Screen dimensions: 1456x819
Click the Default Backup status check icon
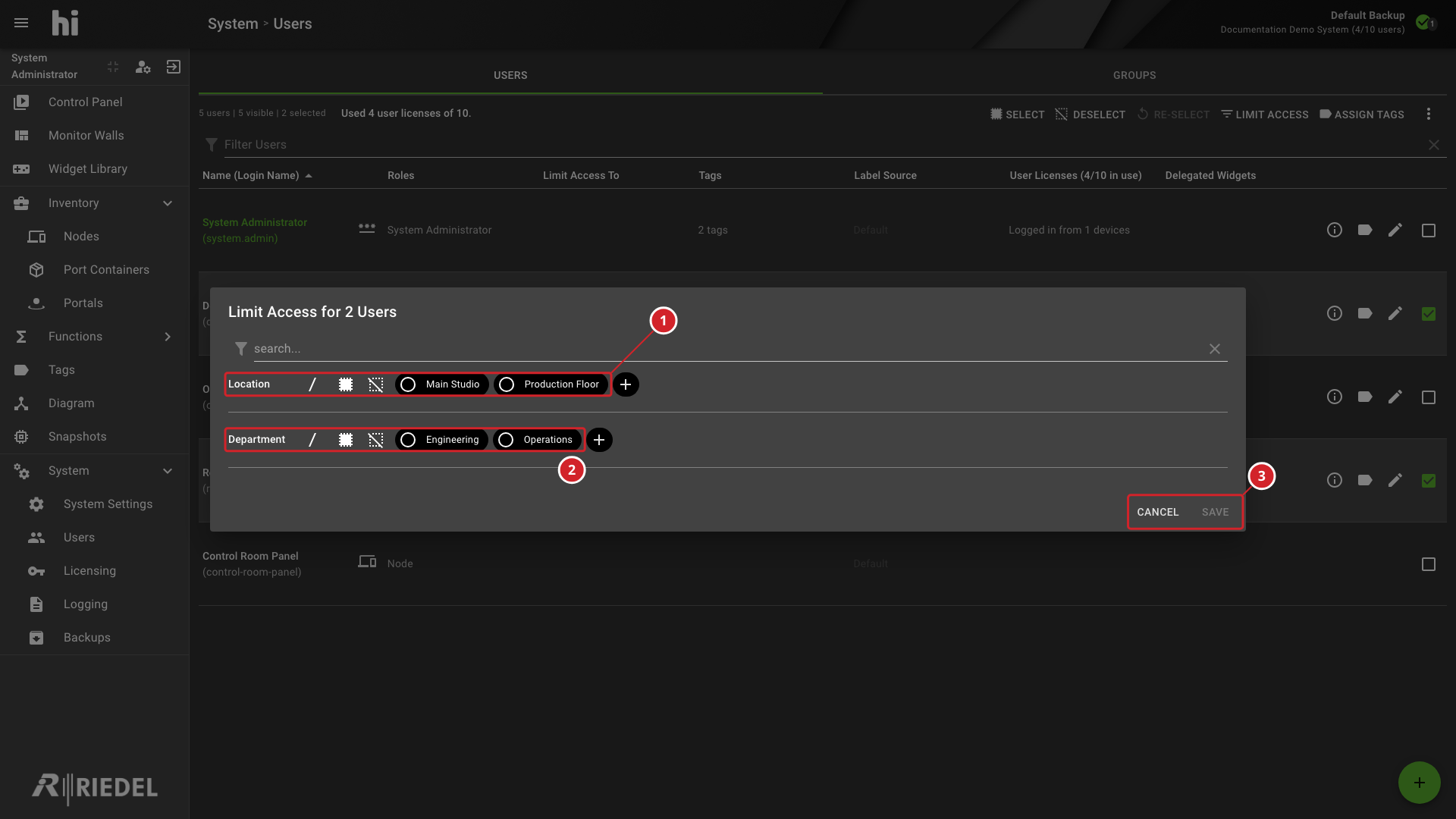(1424, 22)
